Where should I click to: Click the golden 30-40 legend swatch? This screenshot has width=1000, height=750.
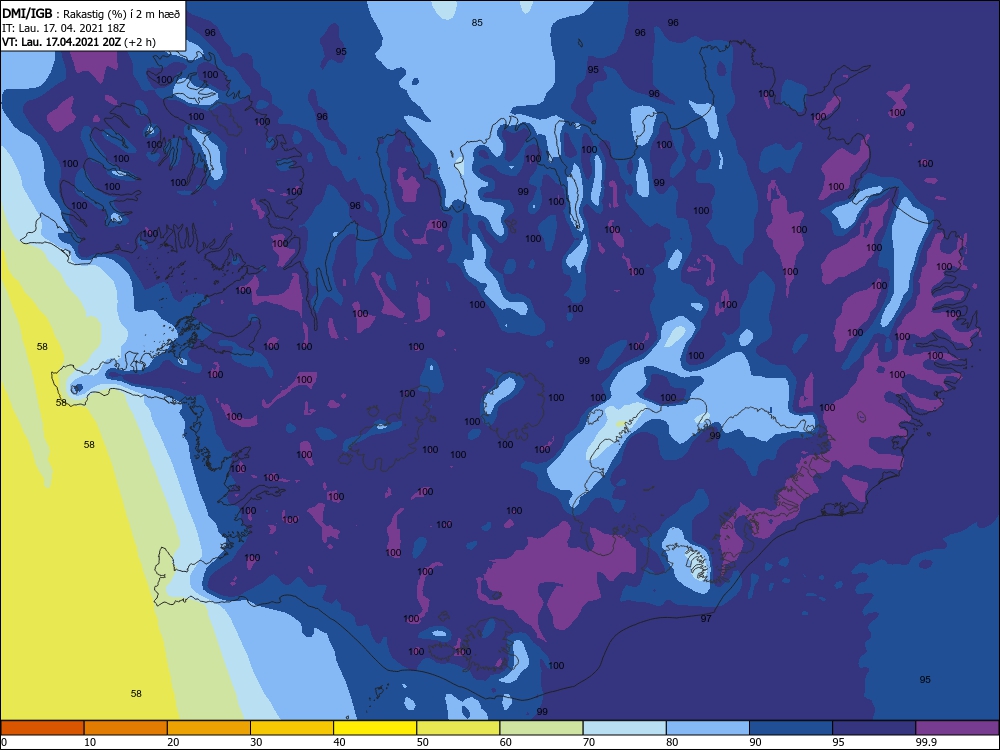[292, 728]
